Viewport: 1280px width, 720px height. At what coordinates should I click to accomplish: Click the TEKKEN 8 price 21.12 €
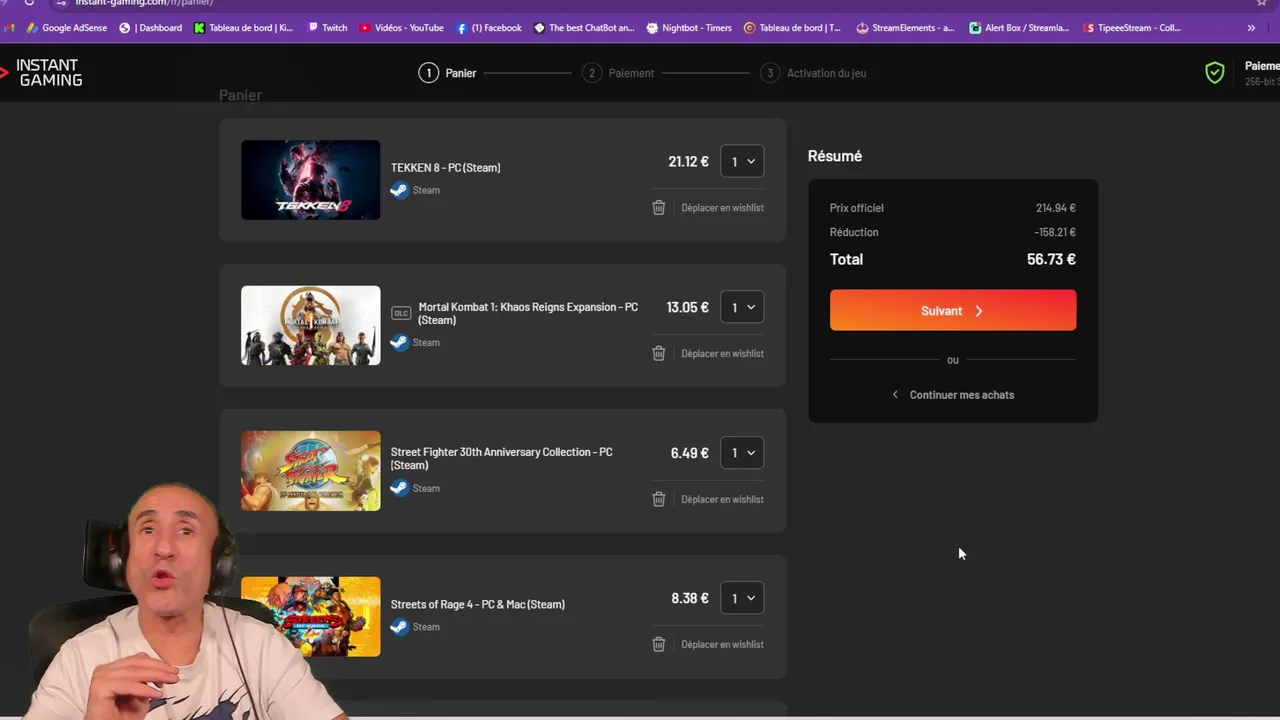(x=688, y=161)
